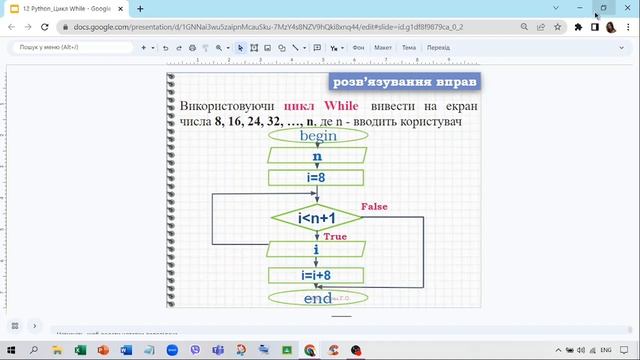Select the Line drawing tool
640x360 pixels.
coord(295,48)
